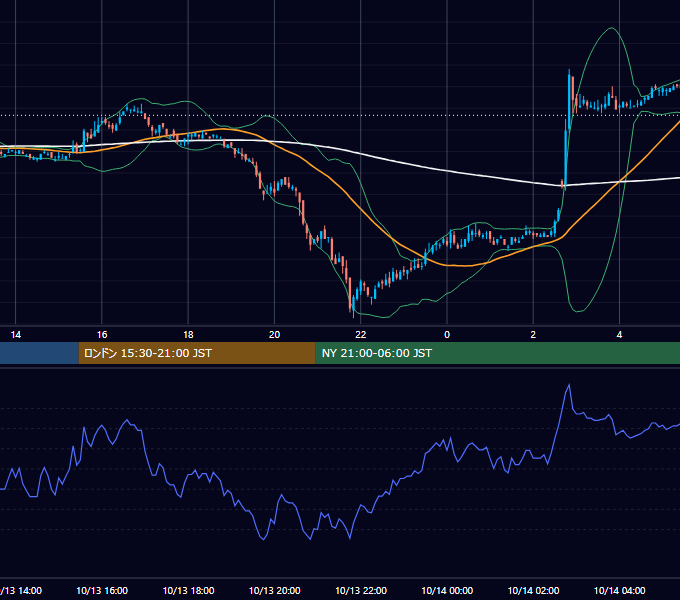Screen dimensions: 680x600
Task: Click the 10/14 02:00 date label
Action: pyautogui.click(x=533, y=591)
